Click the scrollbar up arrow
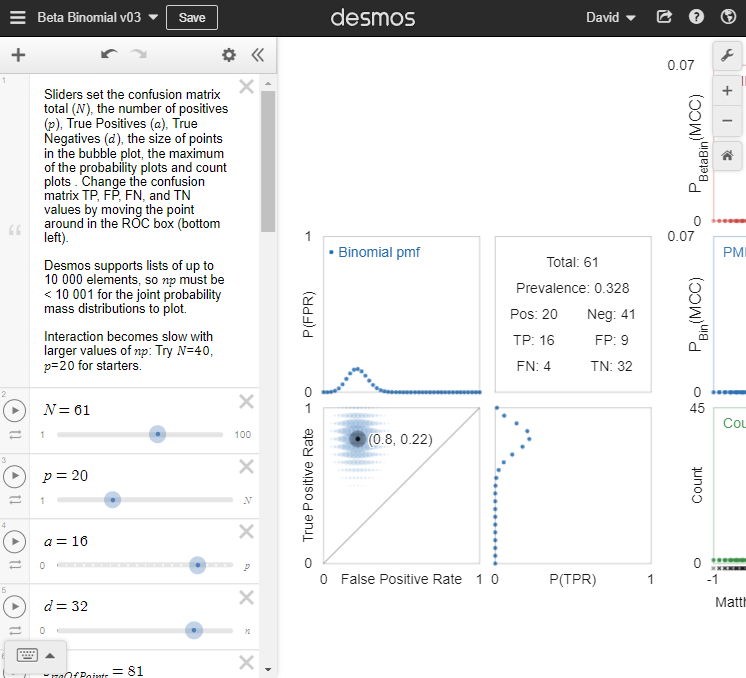This screenshot has width=746, height=678. [268, 83]
